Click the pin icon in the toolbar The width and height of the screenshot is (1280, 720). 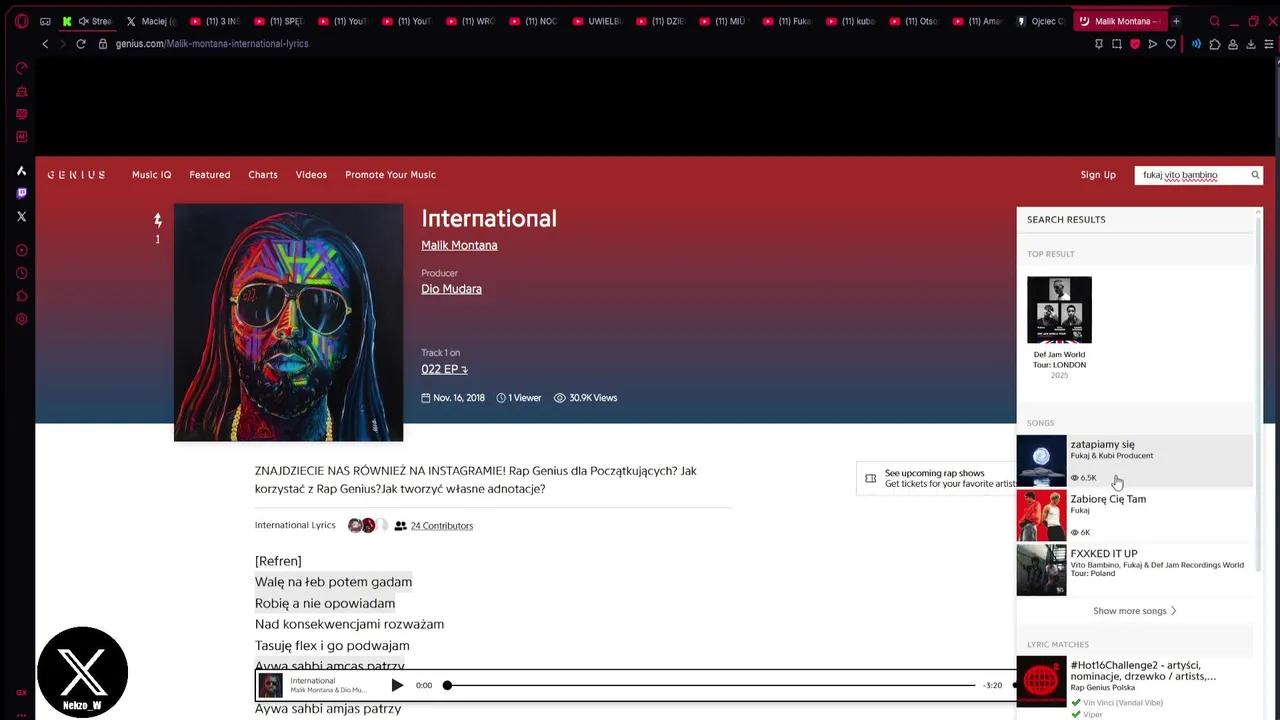tap(1098, 44)
